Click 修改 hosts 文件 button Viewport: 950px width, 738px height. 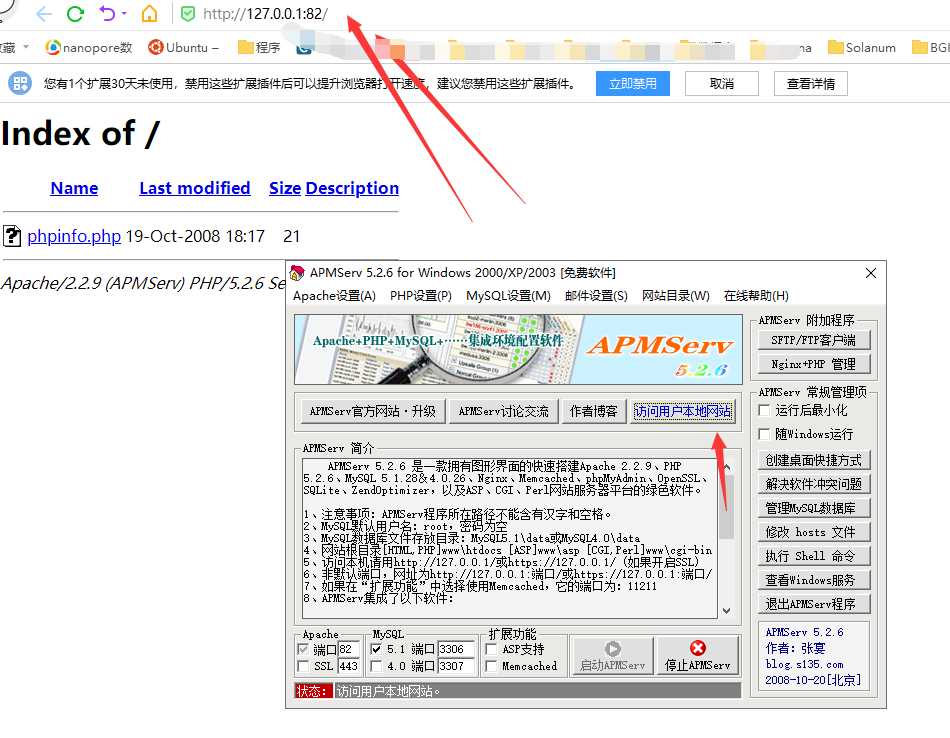click(814, 532)
